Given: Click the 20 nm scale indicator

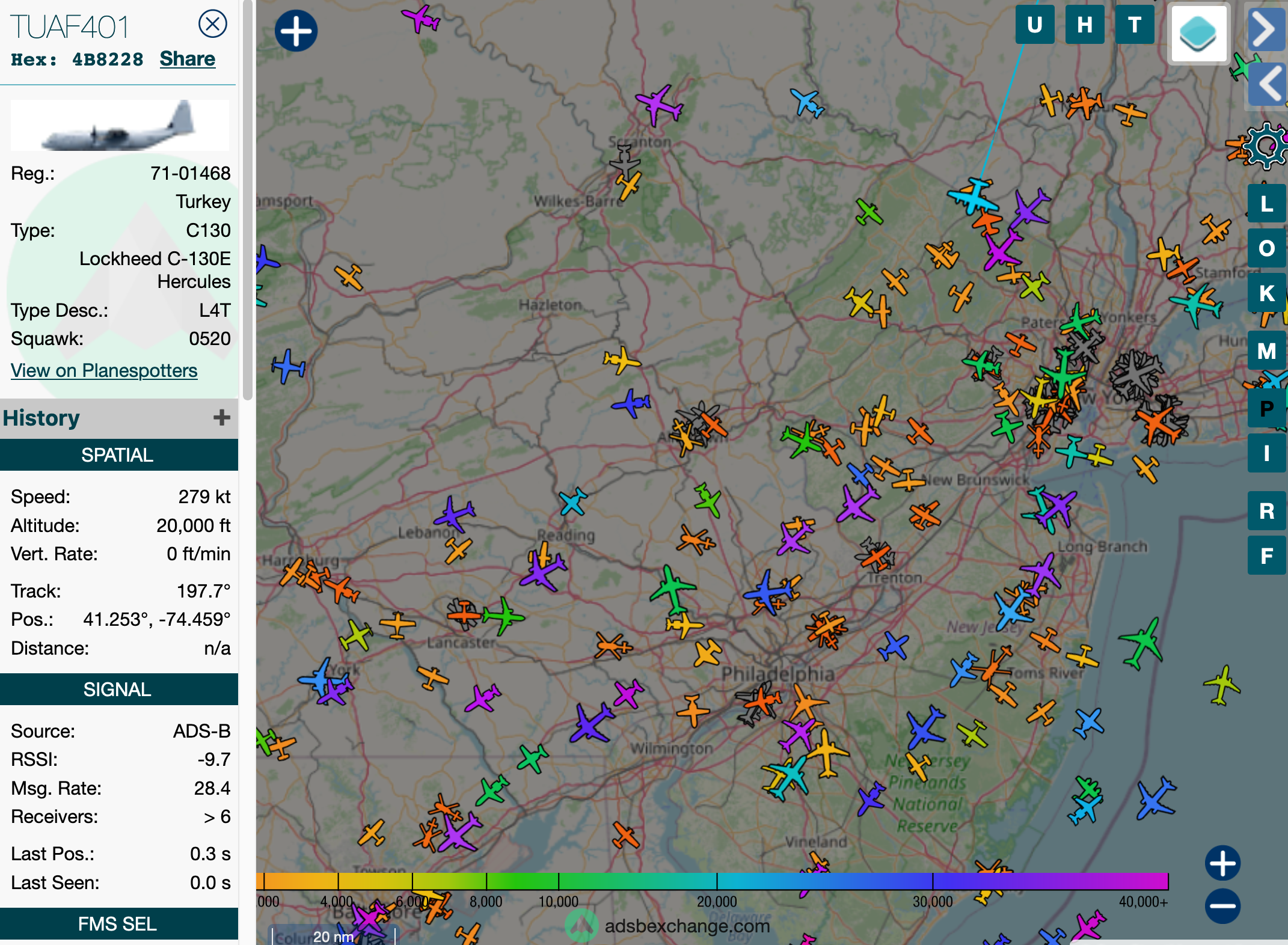Looking at the screenshot, I should pyautogui.click(x=334, y=936).
